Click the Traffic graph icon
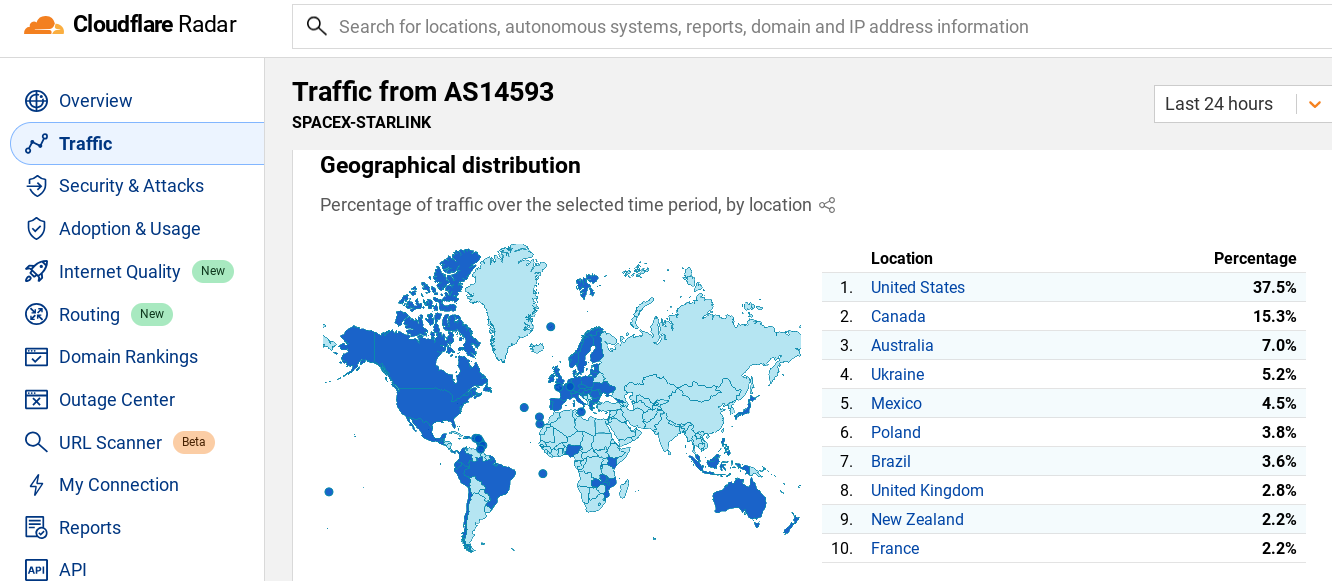The height and width of the screenshot is (581, 1332). pyautogui.click(x=36, y=144)
